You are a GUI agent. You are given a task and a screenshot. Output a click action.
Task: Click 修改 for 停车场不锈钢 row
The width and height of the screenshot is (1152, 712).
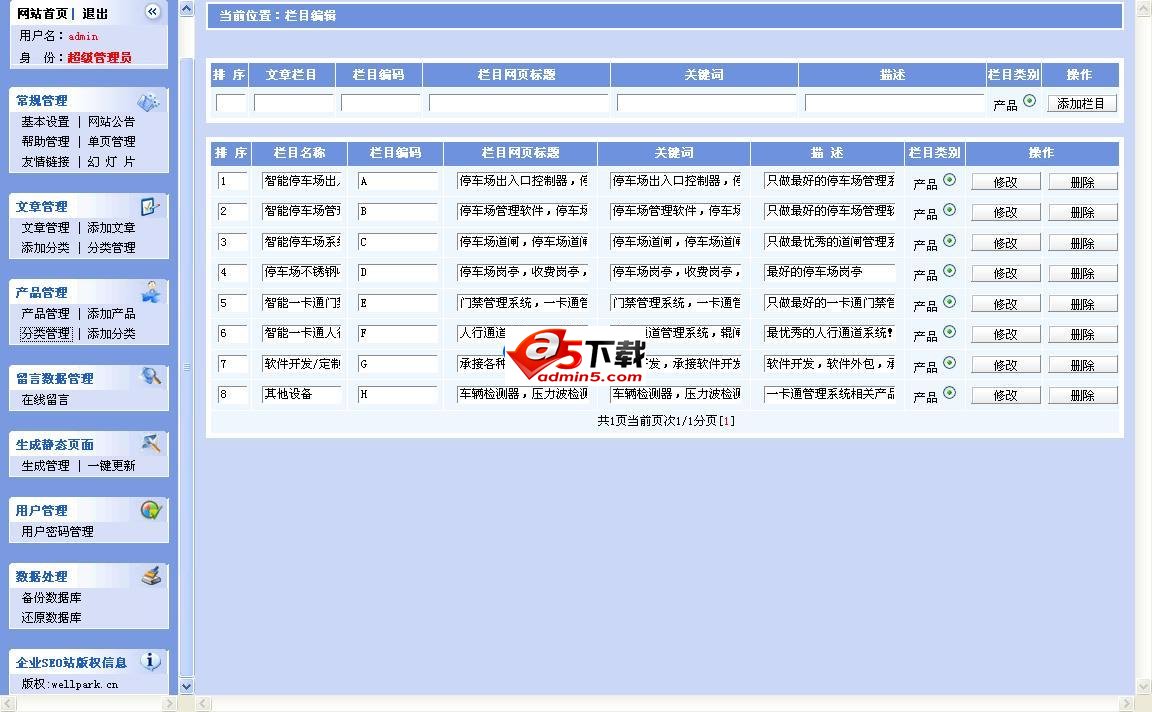(1005, 273)
